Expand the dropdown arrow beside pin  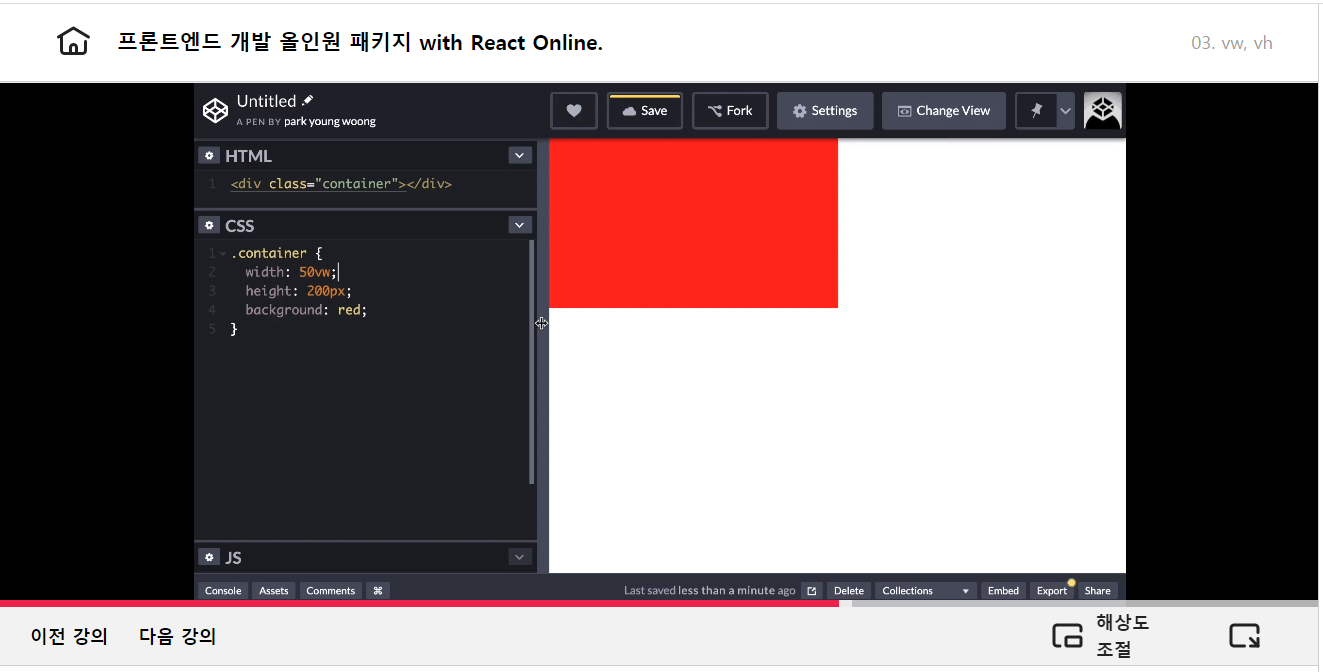click(1065, 111)
